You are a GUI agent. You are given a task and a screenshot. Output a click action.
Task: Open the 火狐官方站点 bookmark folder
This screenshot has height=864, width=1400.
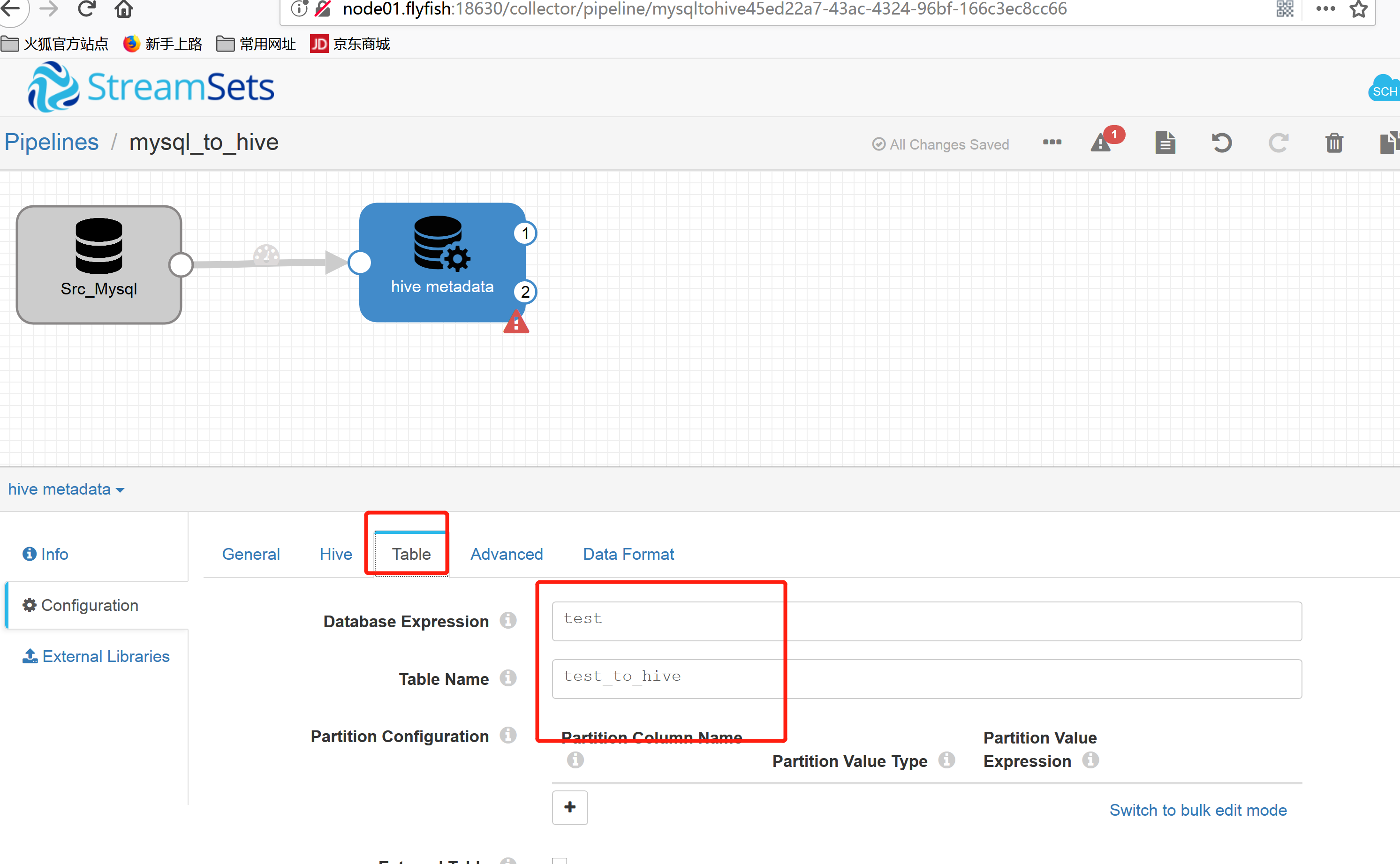tap(55, 44)
